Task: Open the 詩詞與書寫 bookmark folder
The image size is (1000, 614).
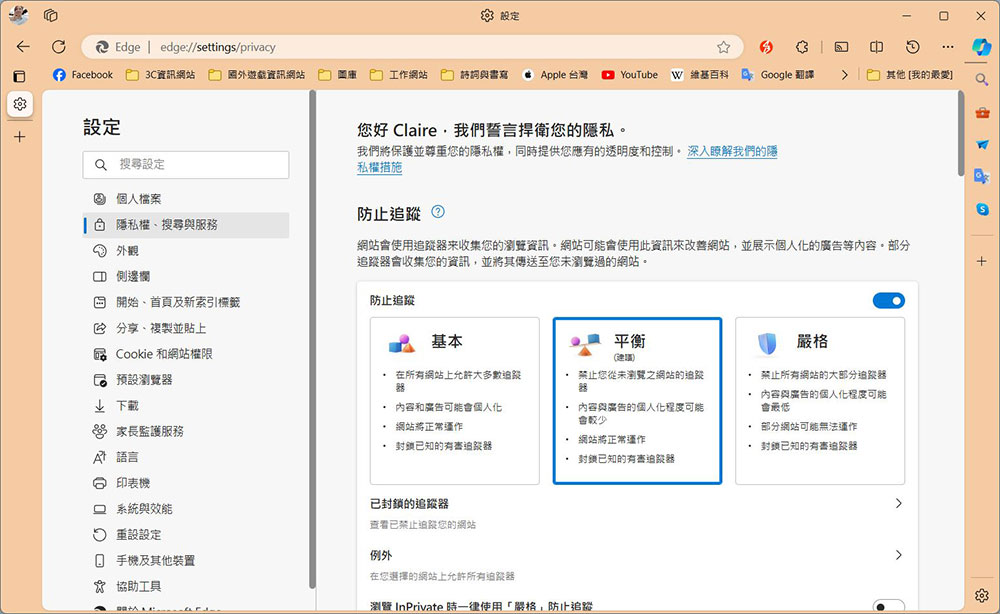Action: coord(474,75)
